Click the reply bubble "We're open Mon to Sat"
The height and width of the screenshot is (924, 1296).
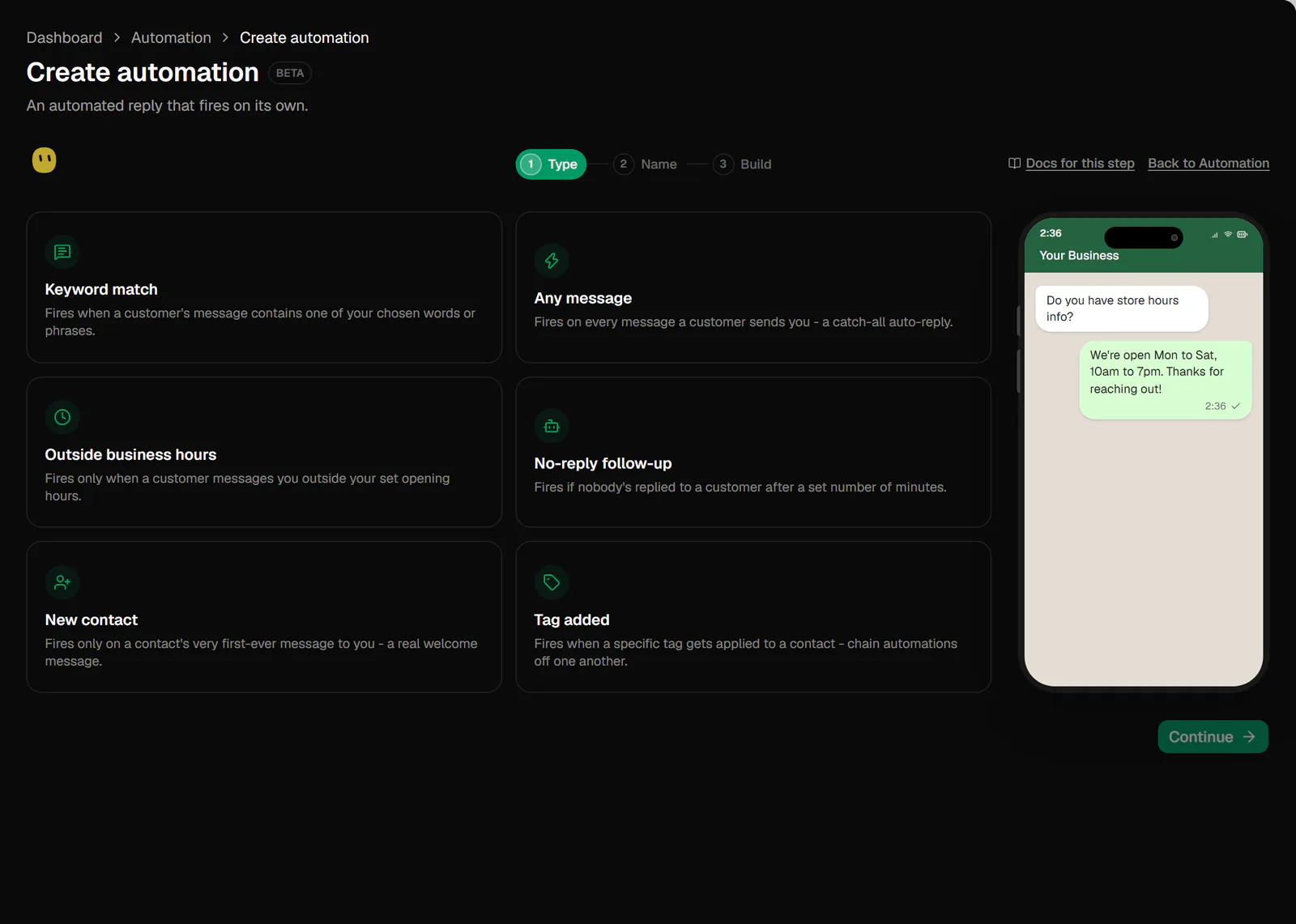[1166, 380]
